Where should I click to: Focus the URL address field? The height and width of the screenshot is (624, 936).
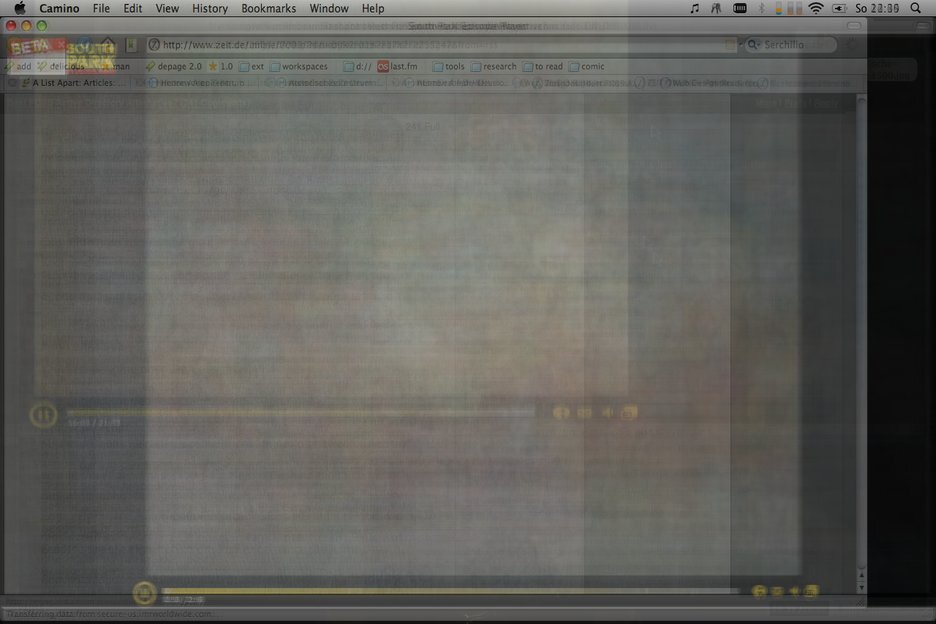click(442, 45)
